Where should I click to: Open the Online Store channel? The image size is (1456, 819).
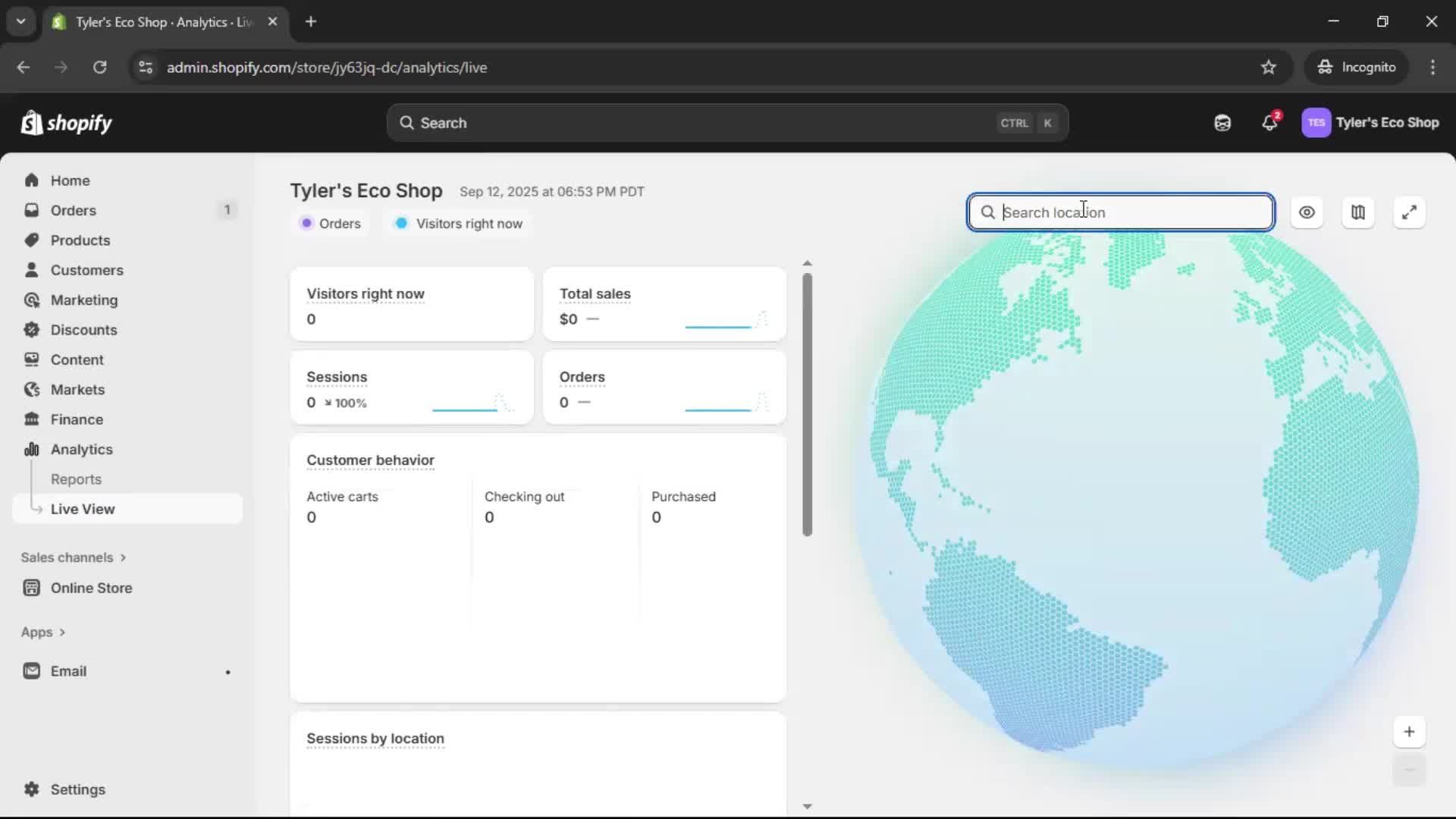pos(91,588)
